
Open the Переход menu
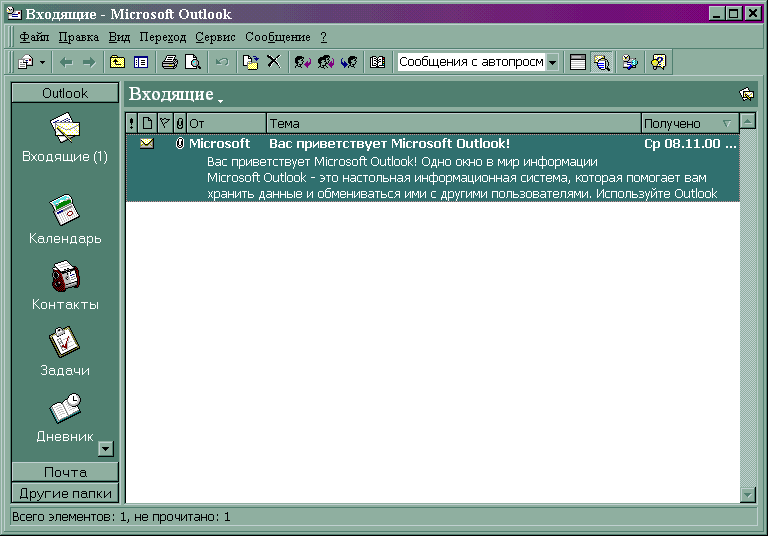coord(163,37)
